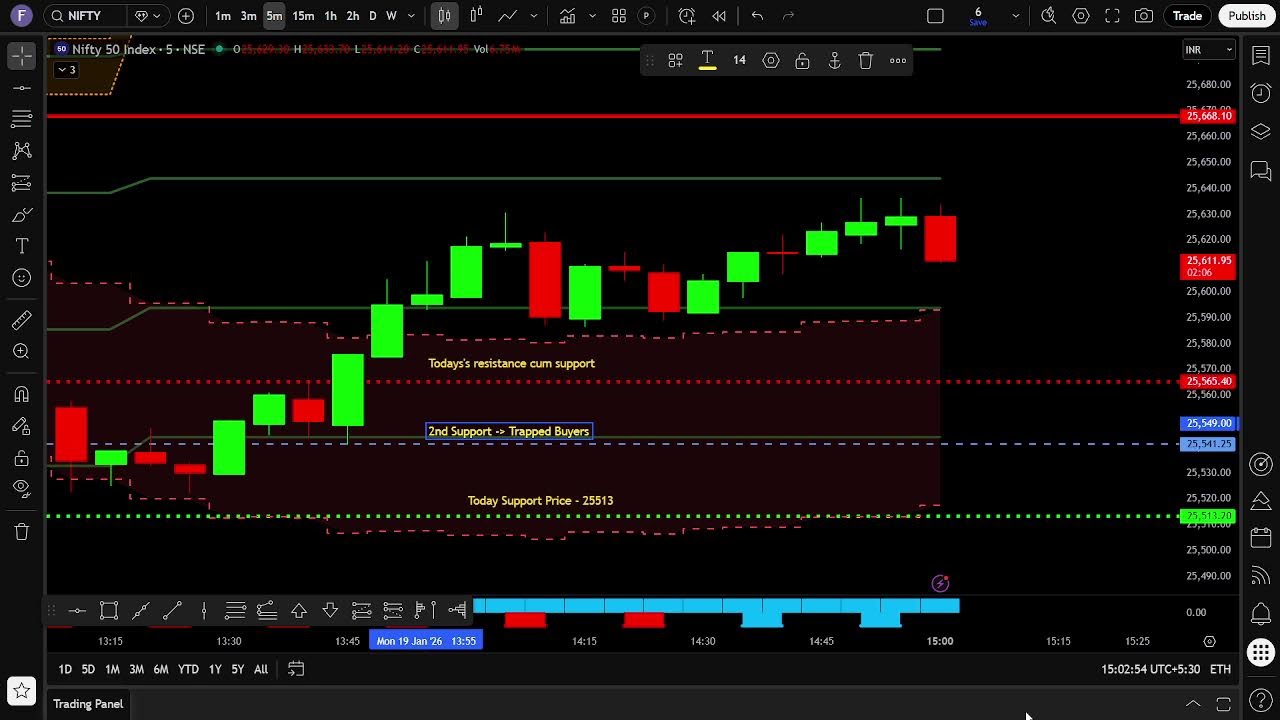Select 3m timeframe
Image resolution: width=1280 pixels, height=720 pixels.
pyautogui.click(x=248, y=16)
